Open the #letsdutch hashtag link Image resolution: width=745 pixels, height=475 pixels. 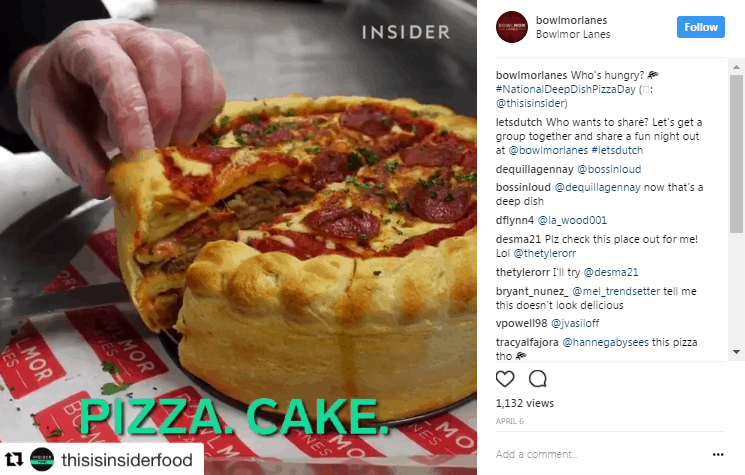click(617, 151)
